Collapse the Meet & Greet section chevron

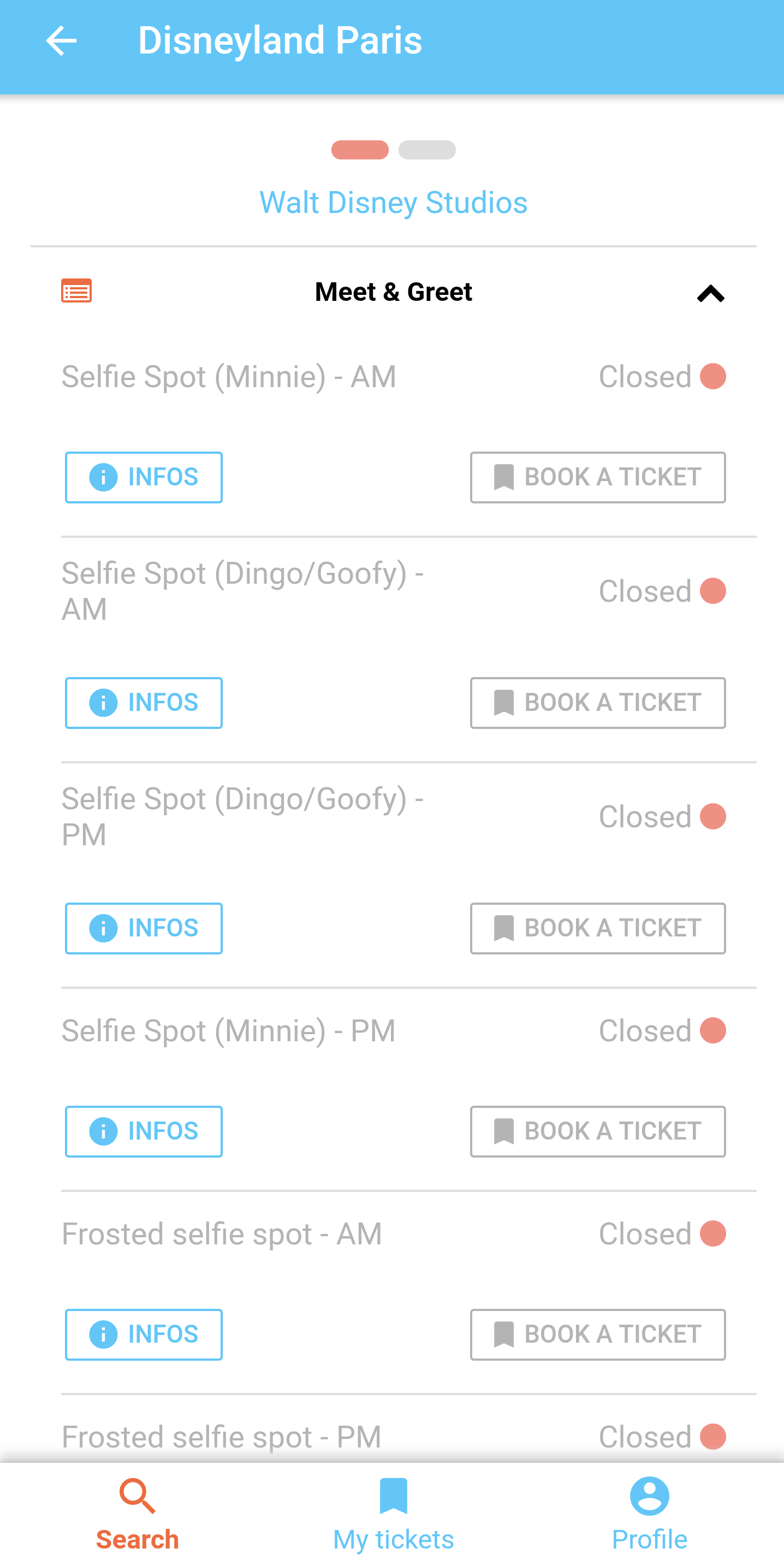click(710, 294)
